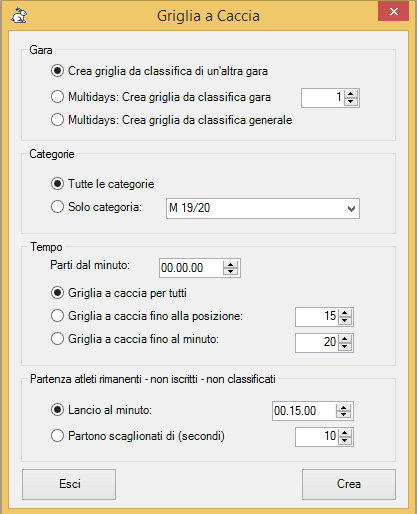Click the Esci button
417x514 pixels.
click(69, 484)
